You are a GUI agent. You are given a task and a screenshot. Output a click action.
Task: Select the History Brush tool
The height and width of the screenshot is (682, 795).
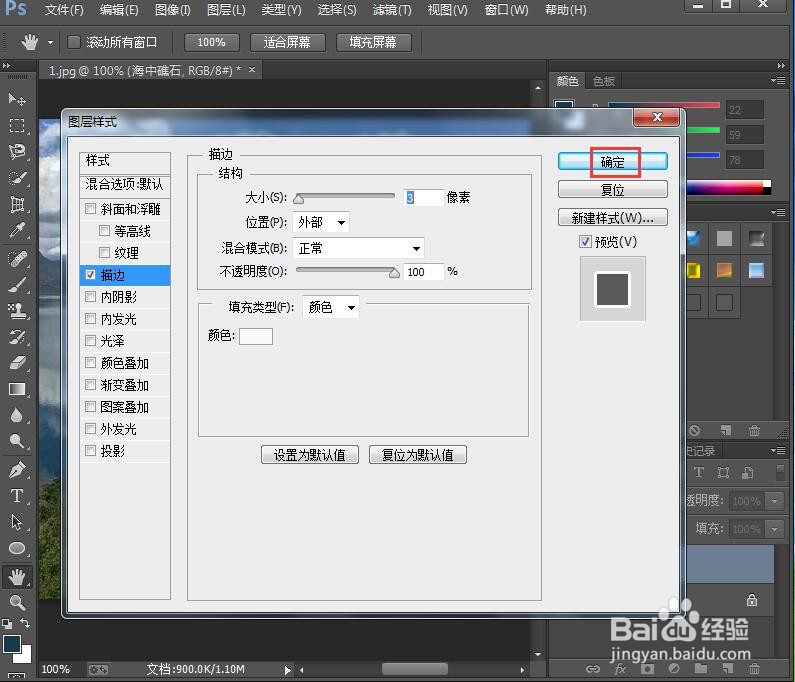tap(17, 337)
